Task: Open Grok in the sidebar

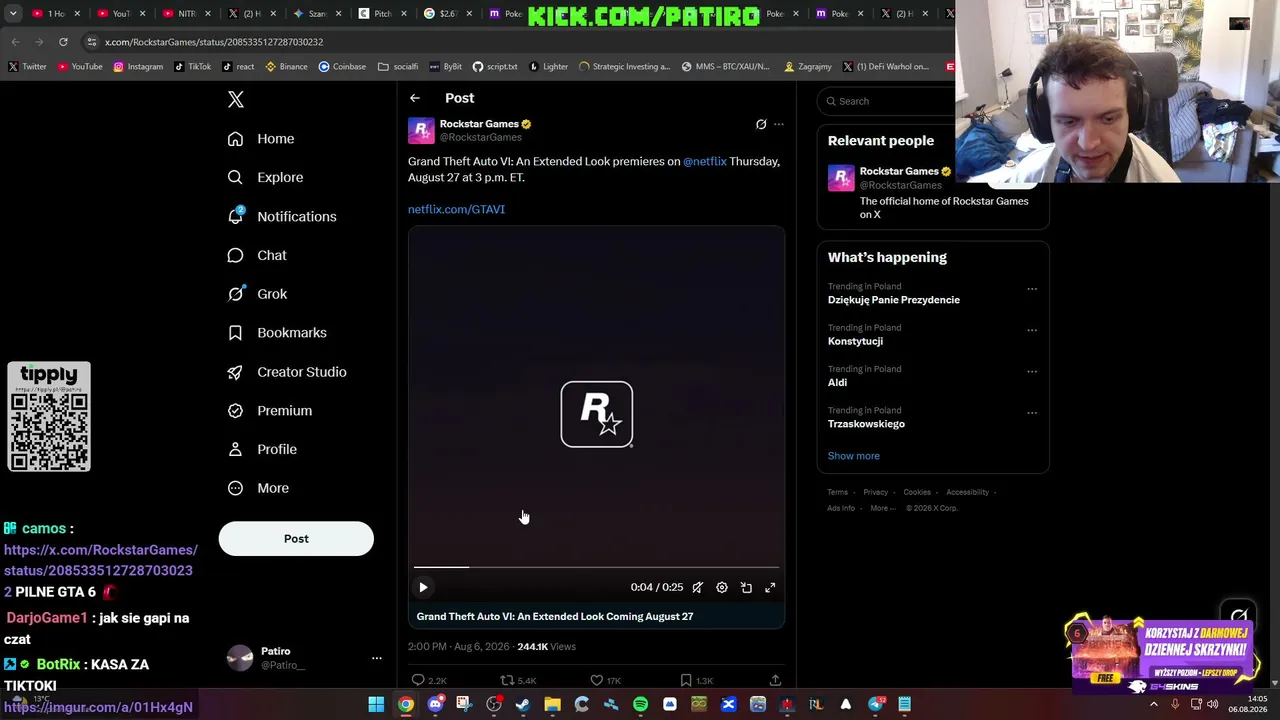Action: click(x=257, y=294)
